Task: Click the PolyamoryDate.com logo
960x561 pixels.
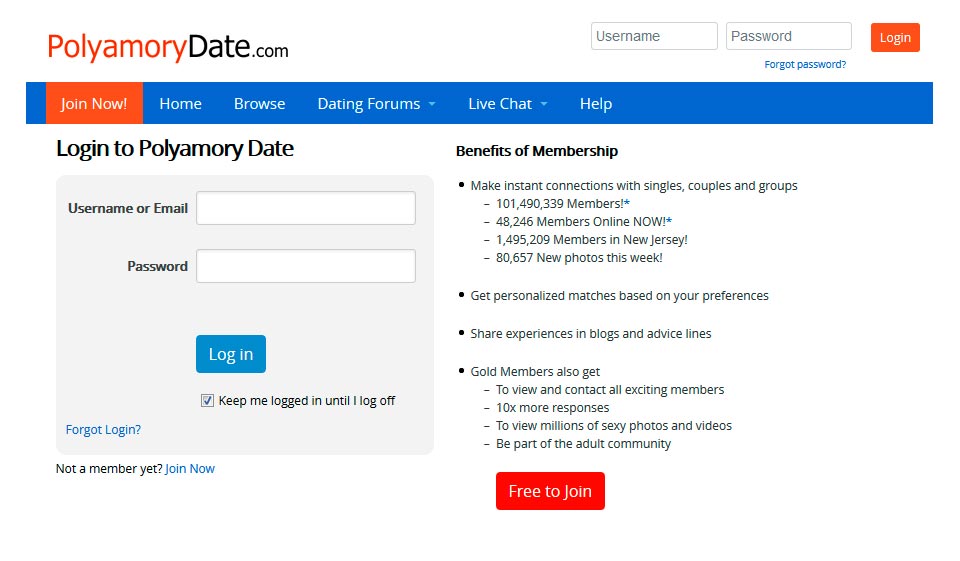Action: pyautogui.click(x=168, y=47)
